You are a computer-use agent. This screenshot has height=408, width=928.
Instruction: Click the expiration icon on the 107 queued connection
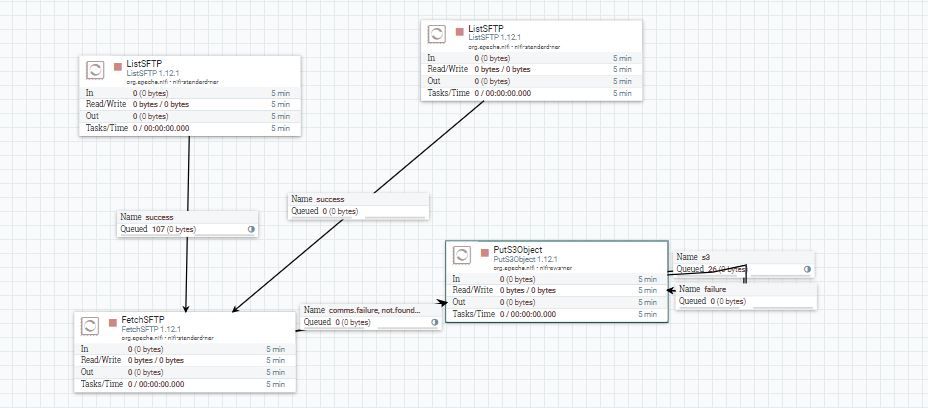point(251,229)
